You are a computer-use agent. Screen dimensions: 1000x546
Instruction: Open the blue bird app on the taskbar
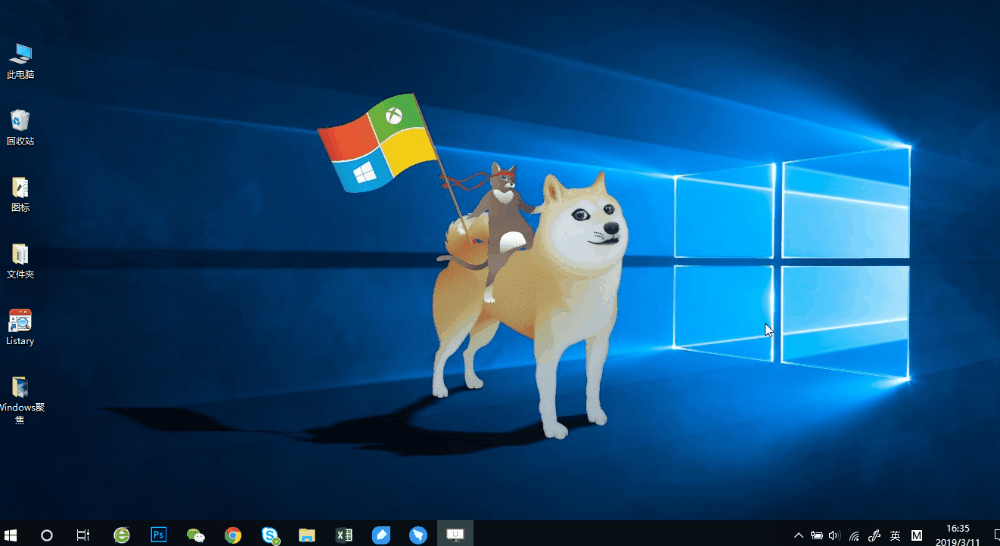tap(418, 535)
